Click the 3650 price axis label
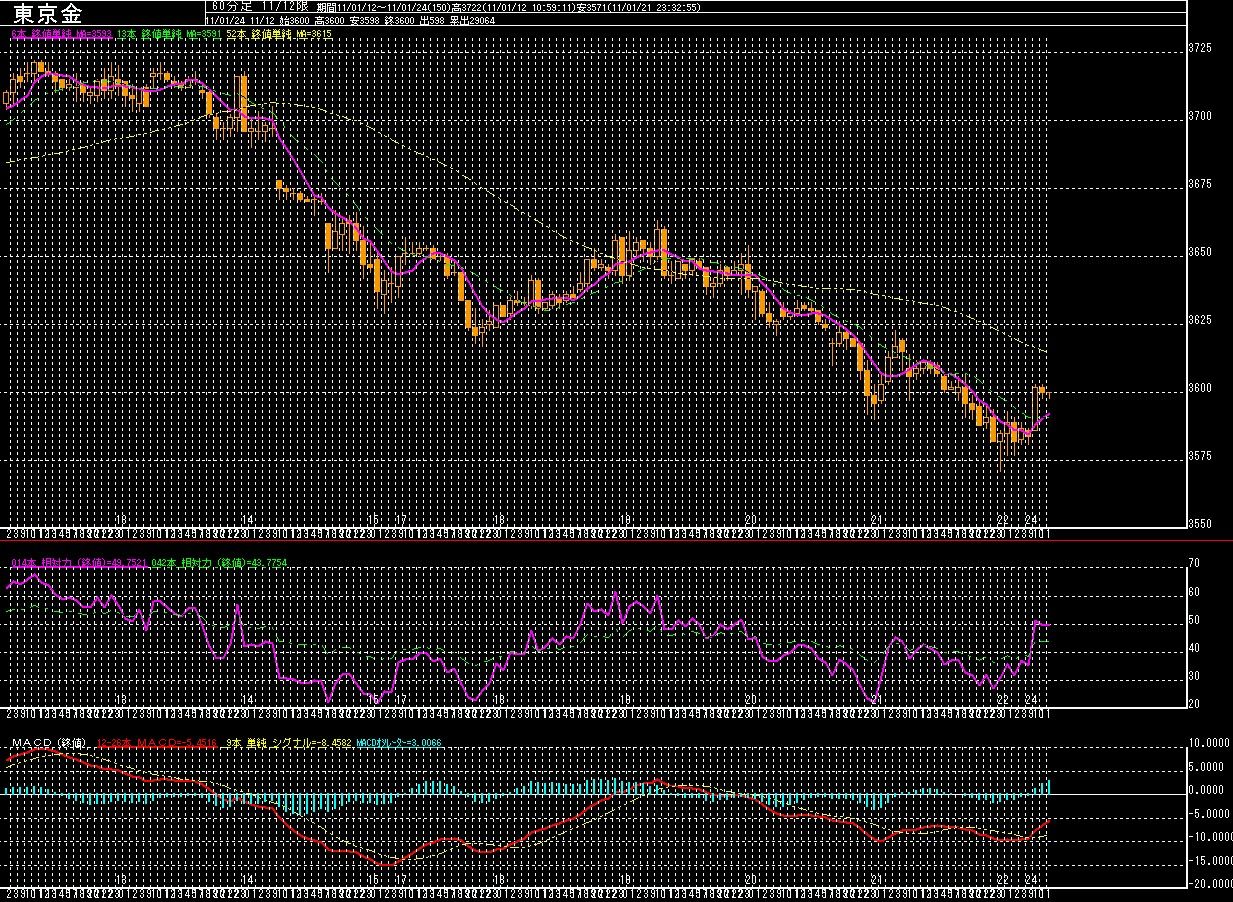Viewport: 1233px width, 902px height. [x=1198, y=252]
